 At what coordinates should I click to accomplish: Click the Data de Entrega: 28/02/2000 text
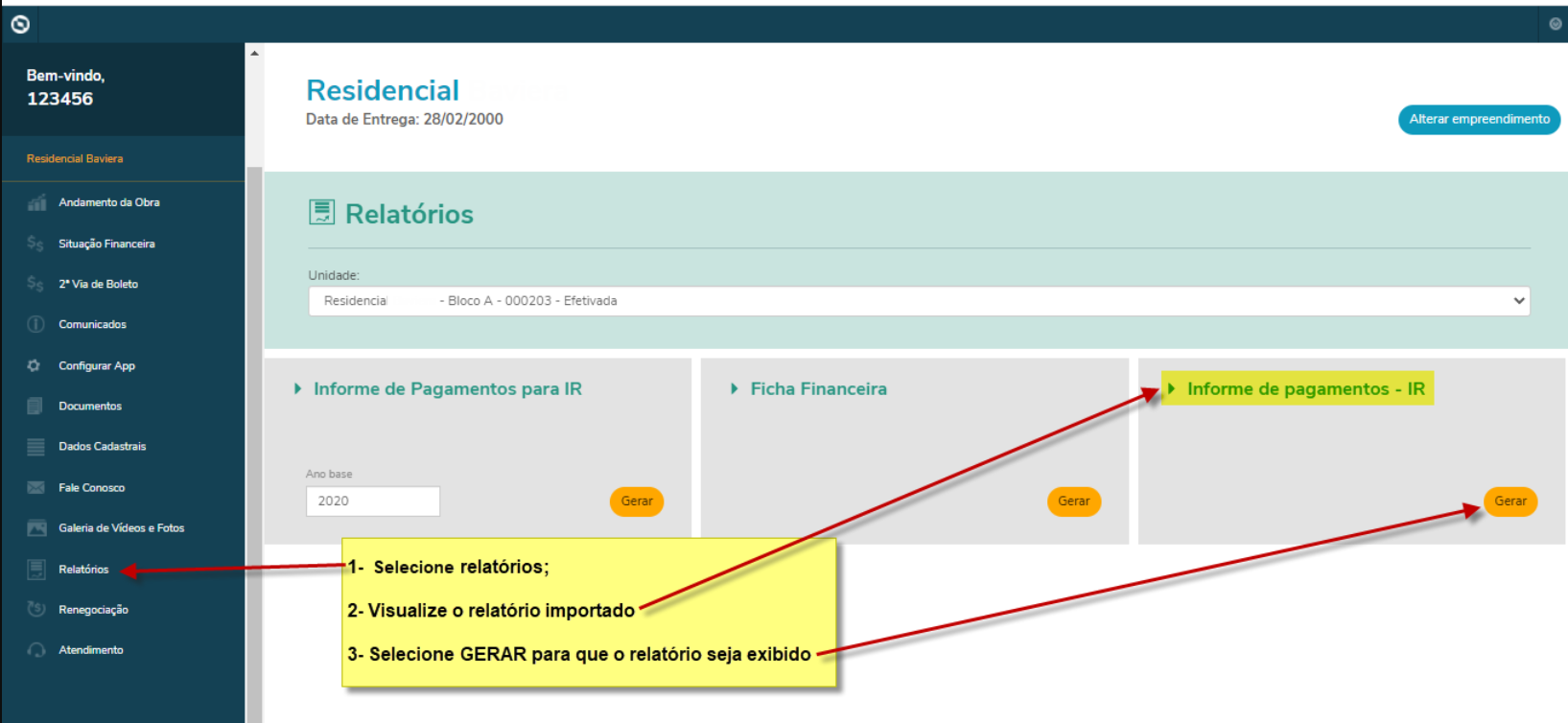pyautogui.click(x=405, y=119)
